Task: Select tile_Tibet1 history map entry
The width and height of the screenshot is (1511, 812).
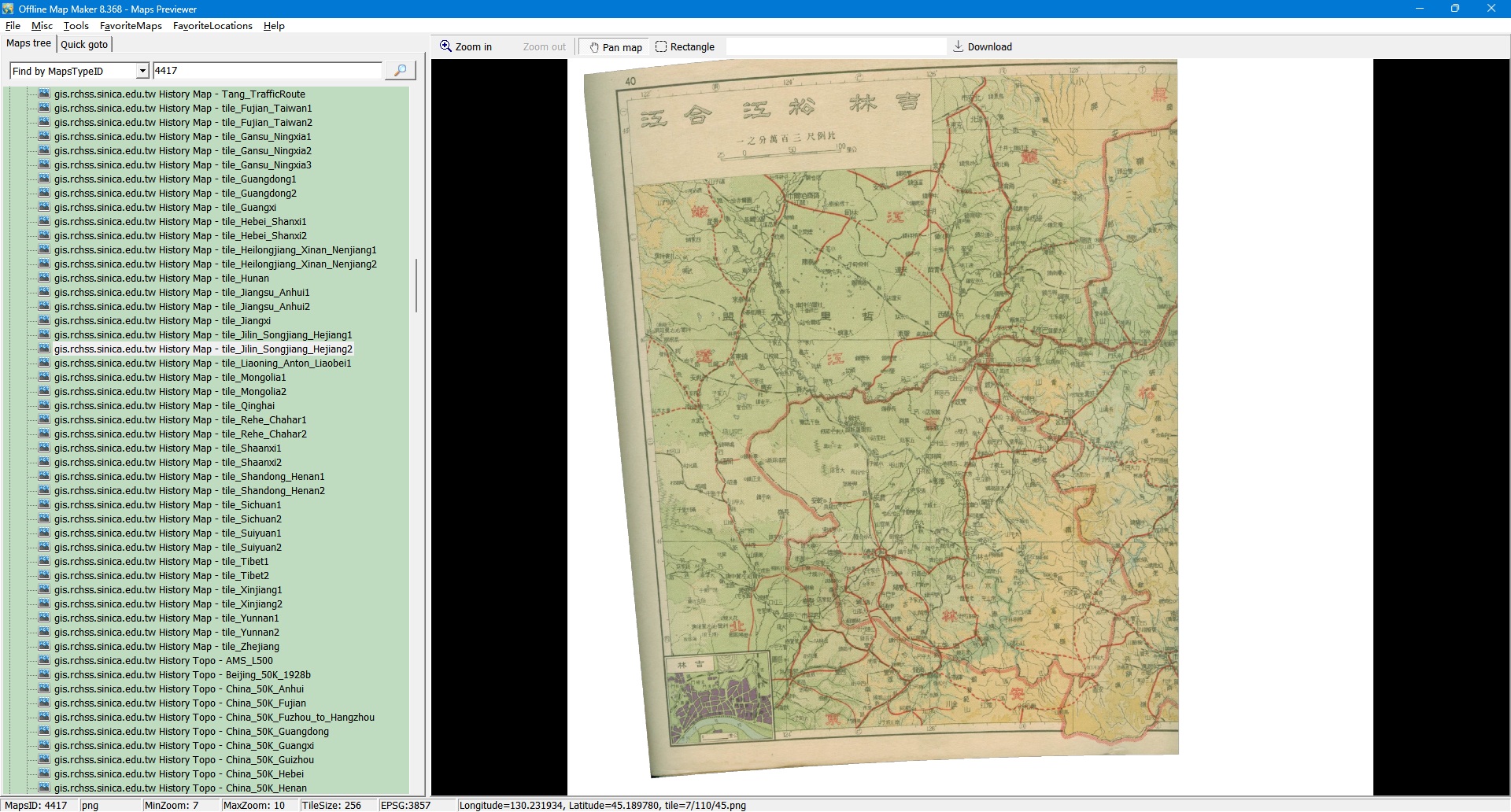Action: click(x=161, y=562)
